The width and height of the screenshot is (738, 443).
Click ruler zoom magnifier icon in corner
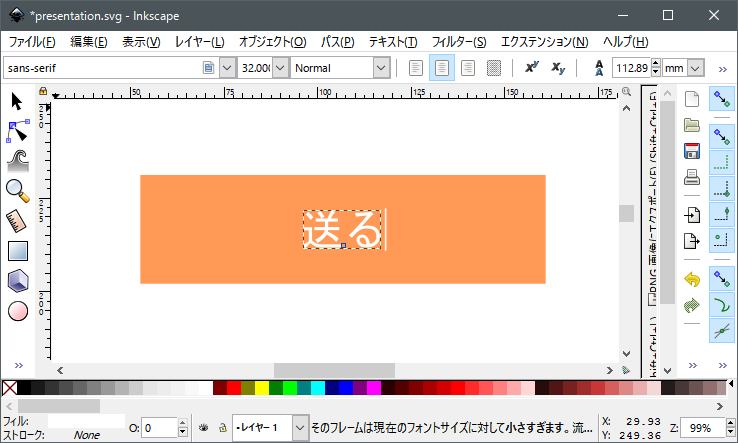click(626, 92)
